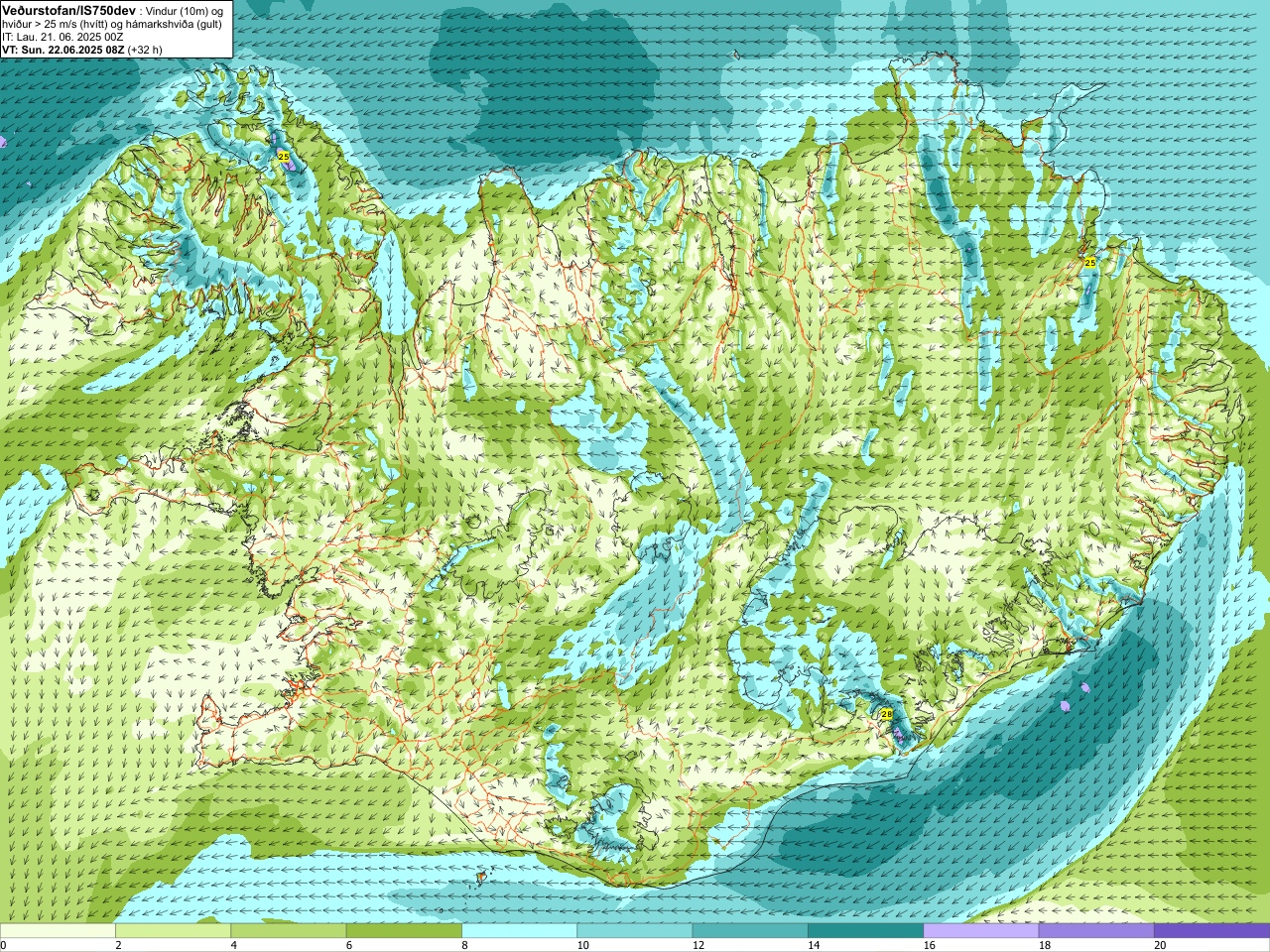This screenshot has height=952, width=1270.
Task: Click the legend value '8'
Action: pyautogui.click(x=464, y=945)
